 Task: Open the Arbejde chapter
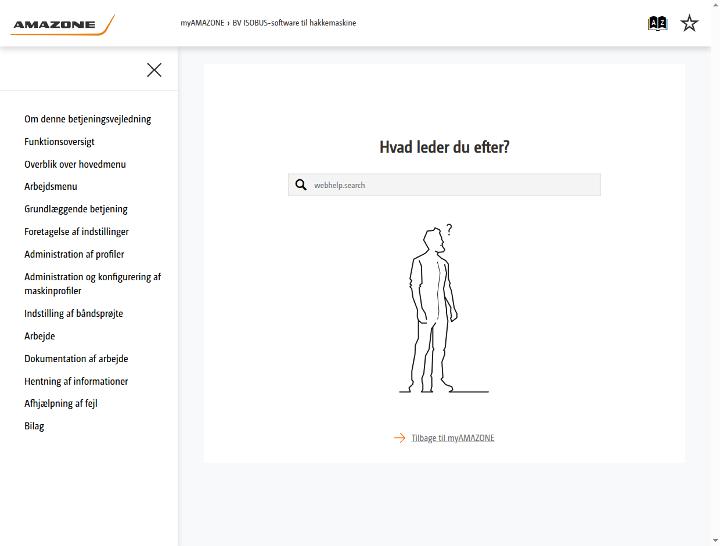[x=39, y=336]
